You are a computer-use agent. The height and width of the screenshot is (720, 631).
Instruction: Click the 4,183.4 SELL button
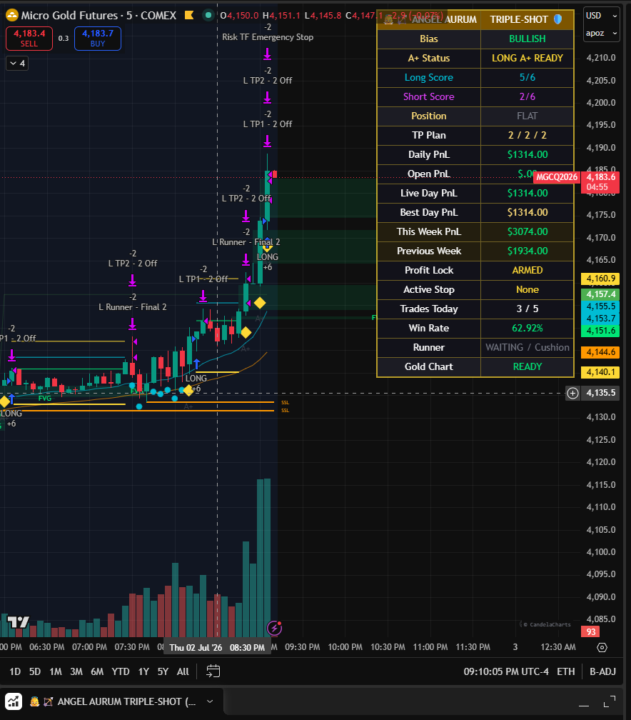point(29,38)
